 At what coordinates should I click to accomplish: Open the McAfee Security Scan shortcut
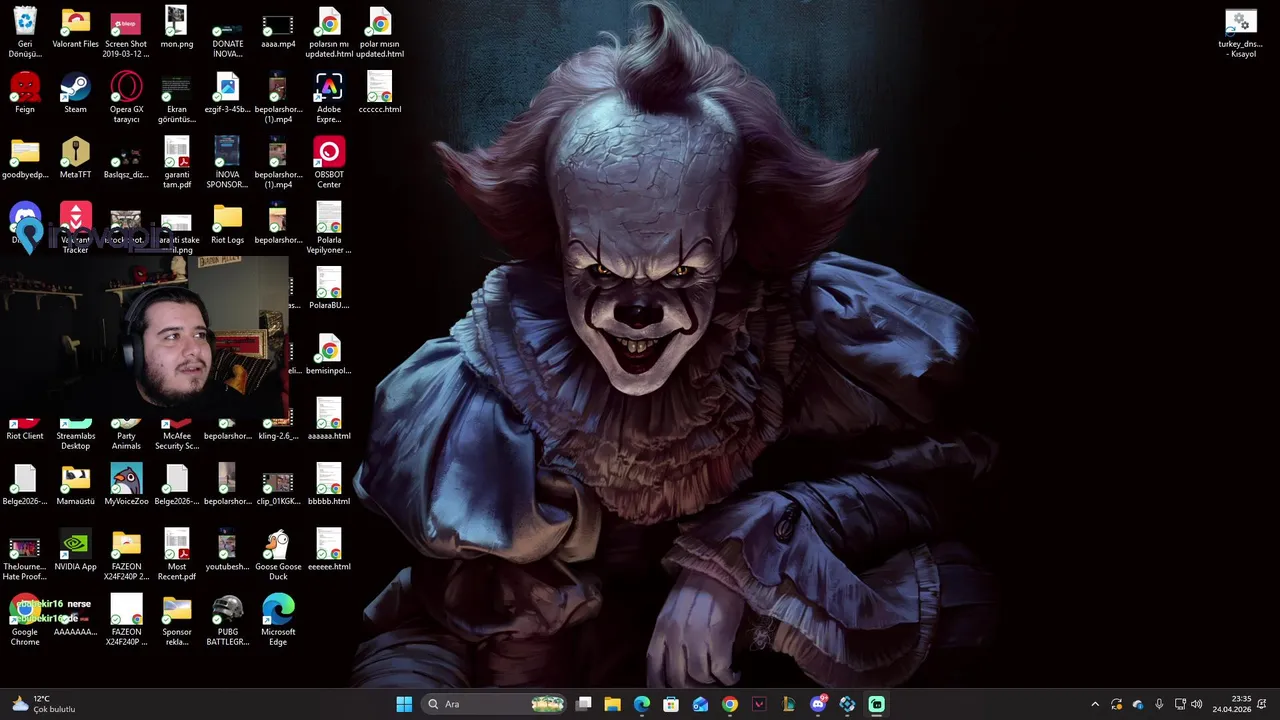coord(177,435)
